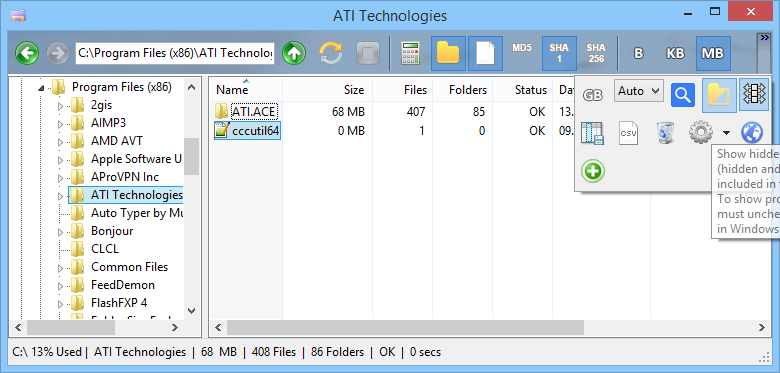
Task: Export the list to CSV
Action: click(628, 133)
